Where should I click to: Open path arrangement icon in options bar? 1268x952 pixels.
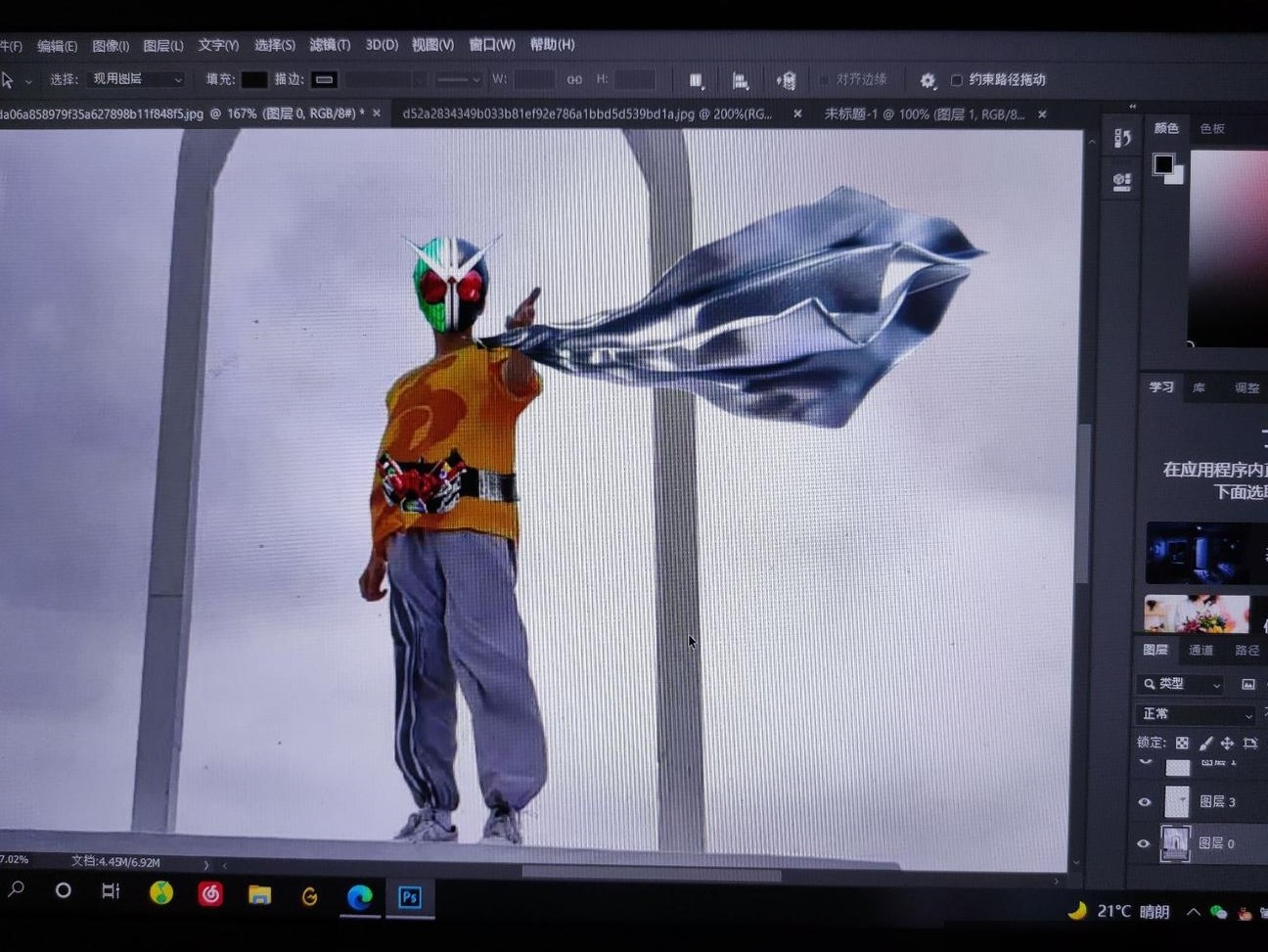point(786,80)
